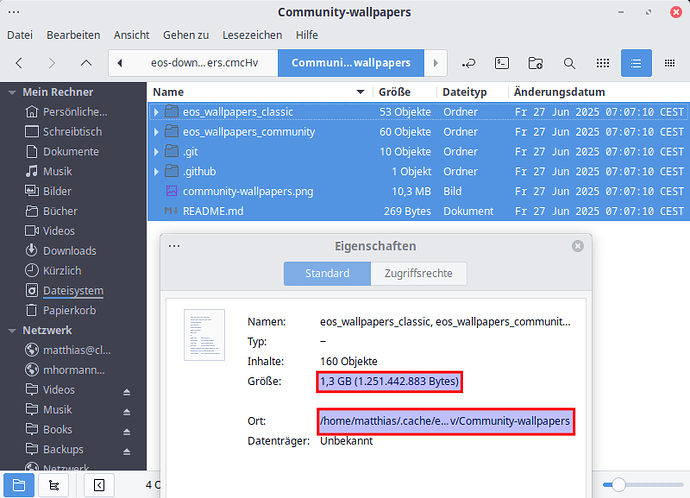The image size is (690, 498).
Task: Toggle list view button
Action: click(x=634, y=63)
